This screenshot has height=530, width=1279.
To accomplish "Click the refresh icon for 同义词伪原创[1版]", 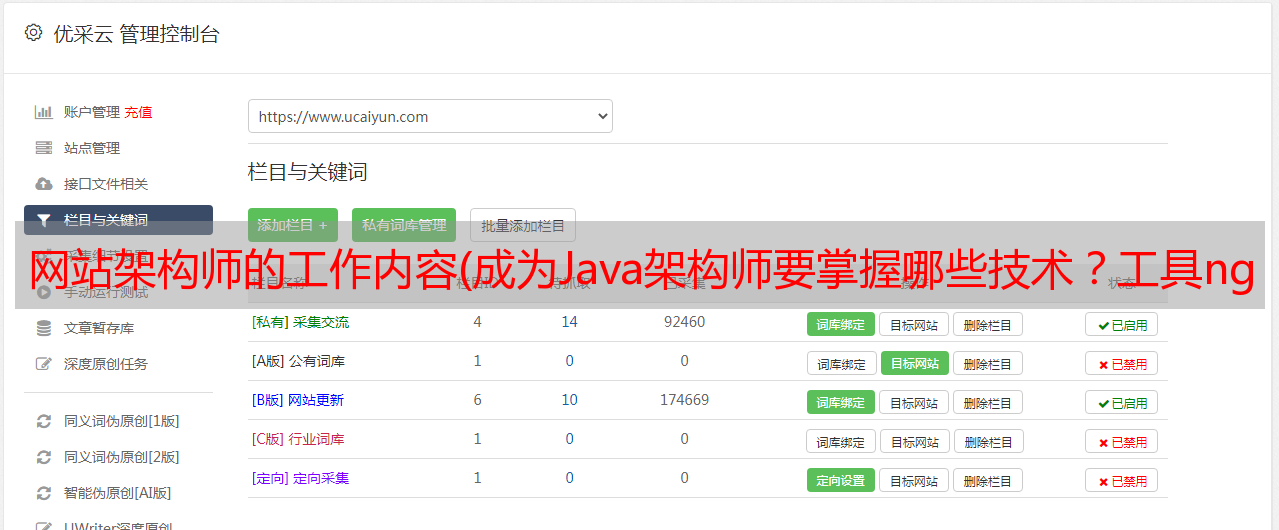I will click(43, 421).
